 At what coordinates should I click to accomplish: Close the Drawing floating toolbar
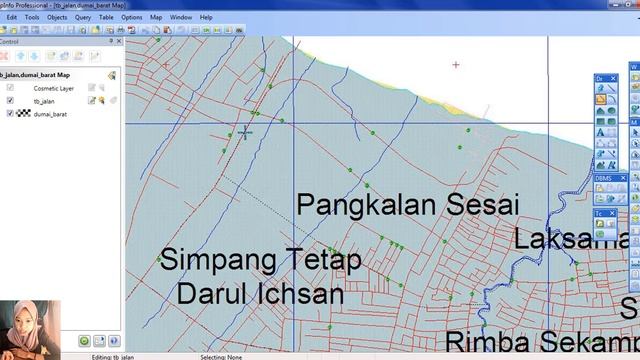(x=613, y=78)
